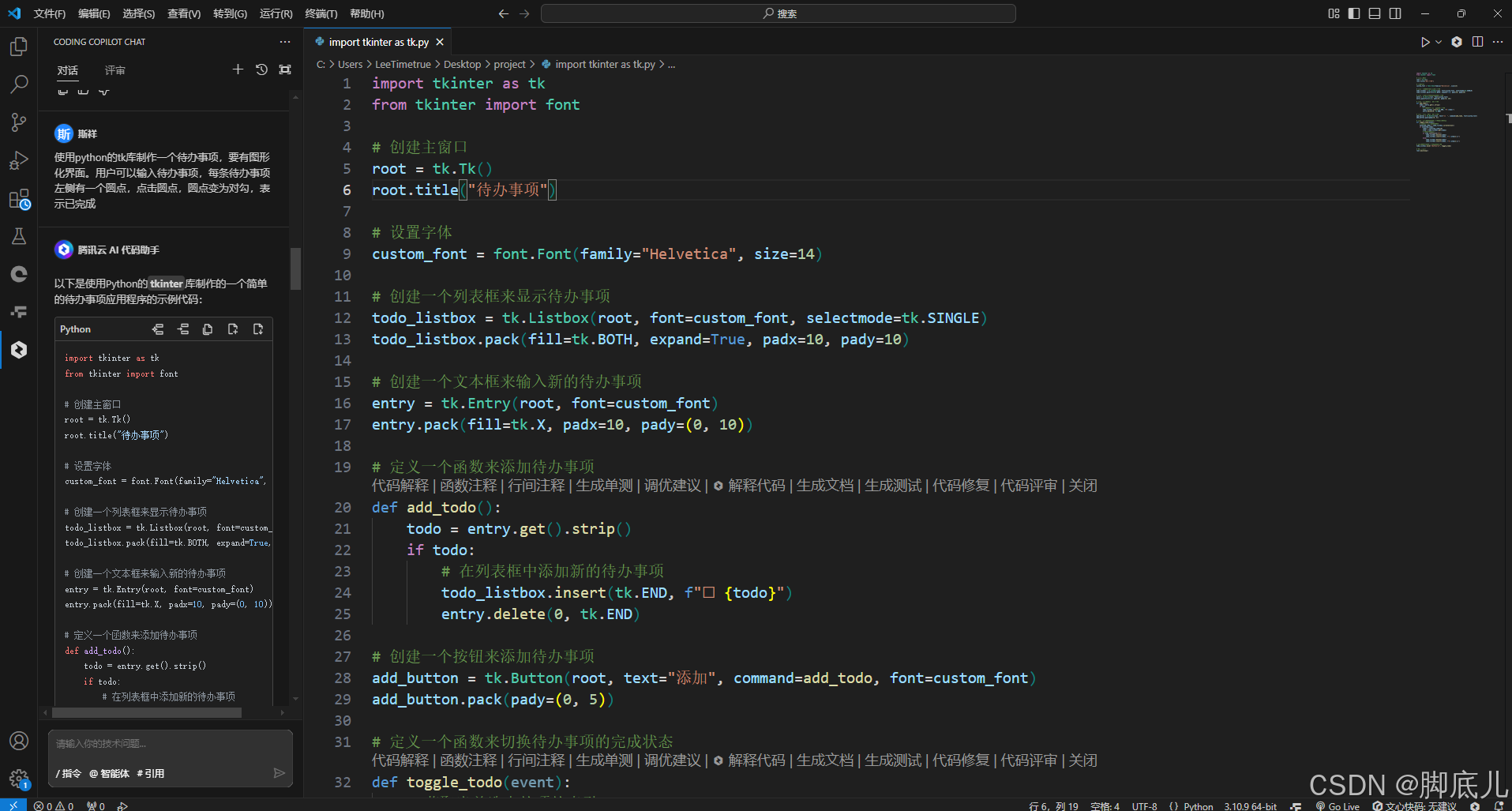Screen dimensions: 1512x811
Task: Open Users breadcrumb dropdown
Action: coord(350,65)
